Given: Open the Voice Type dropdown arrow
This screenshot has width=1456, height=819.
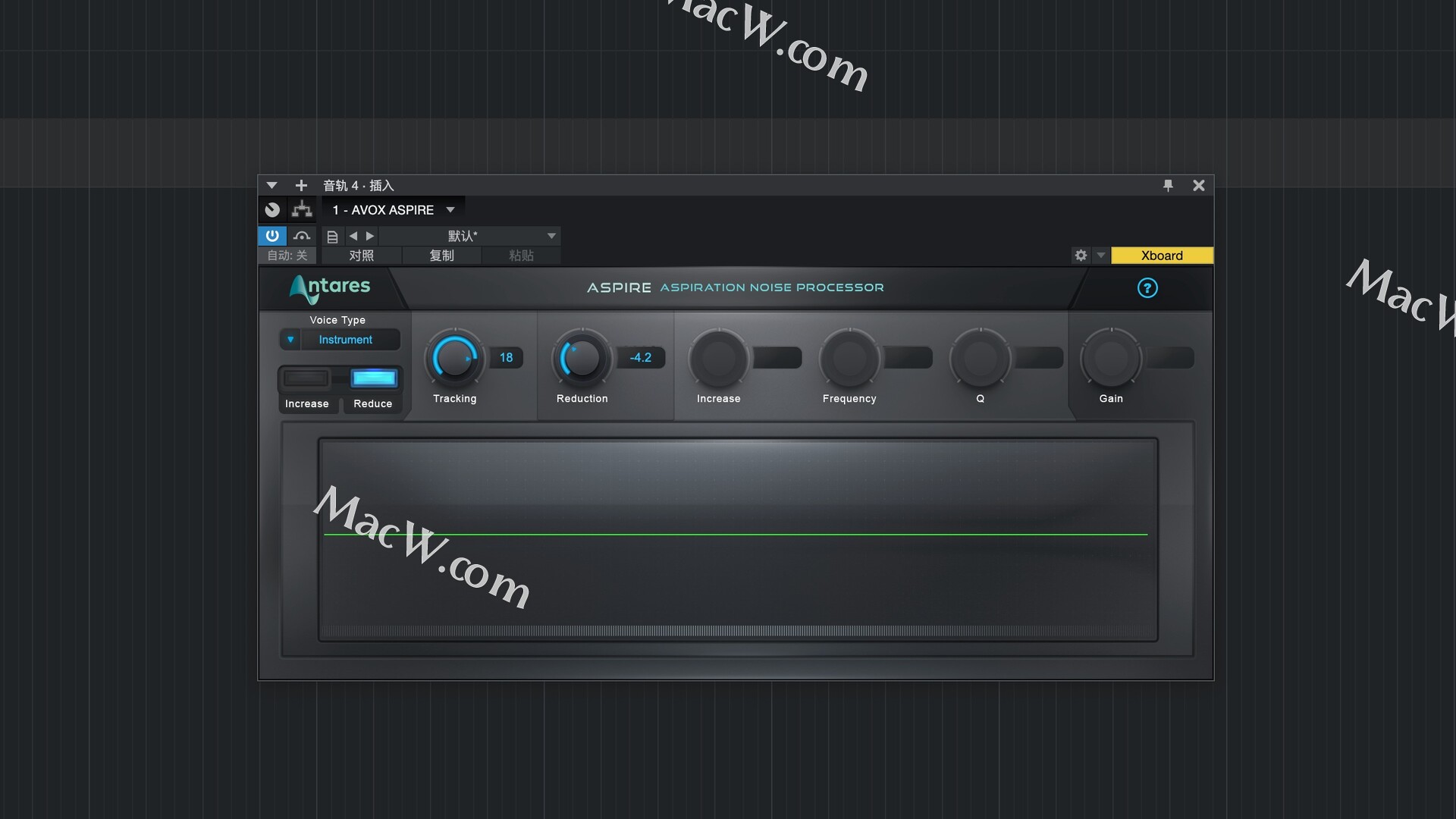Looking at the screenshot, I should coord(290,340).
